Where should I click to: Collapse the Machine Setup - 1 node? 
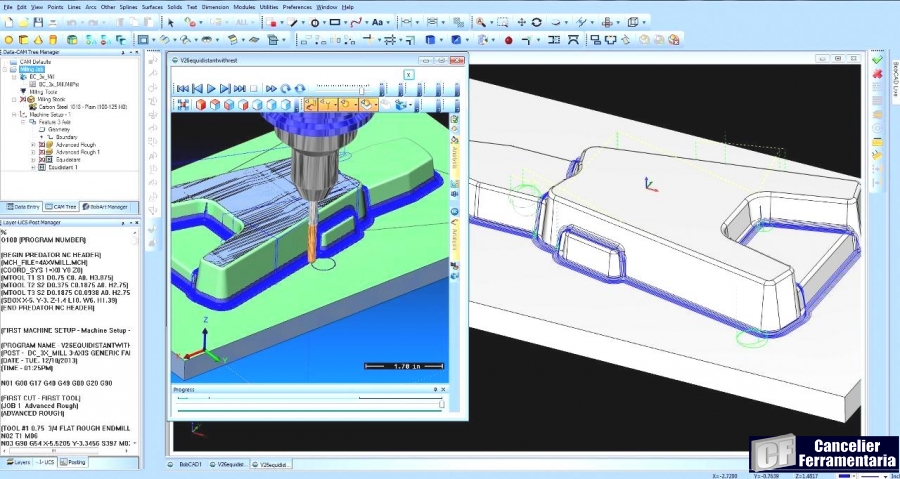click(x=14, y=114)
